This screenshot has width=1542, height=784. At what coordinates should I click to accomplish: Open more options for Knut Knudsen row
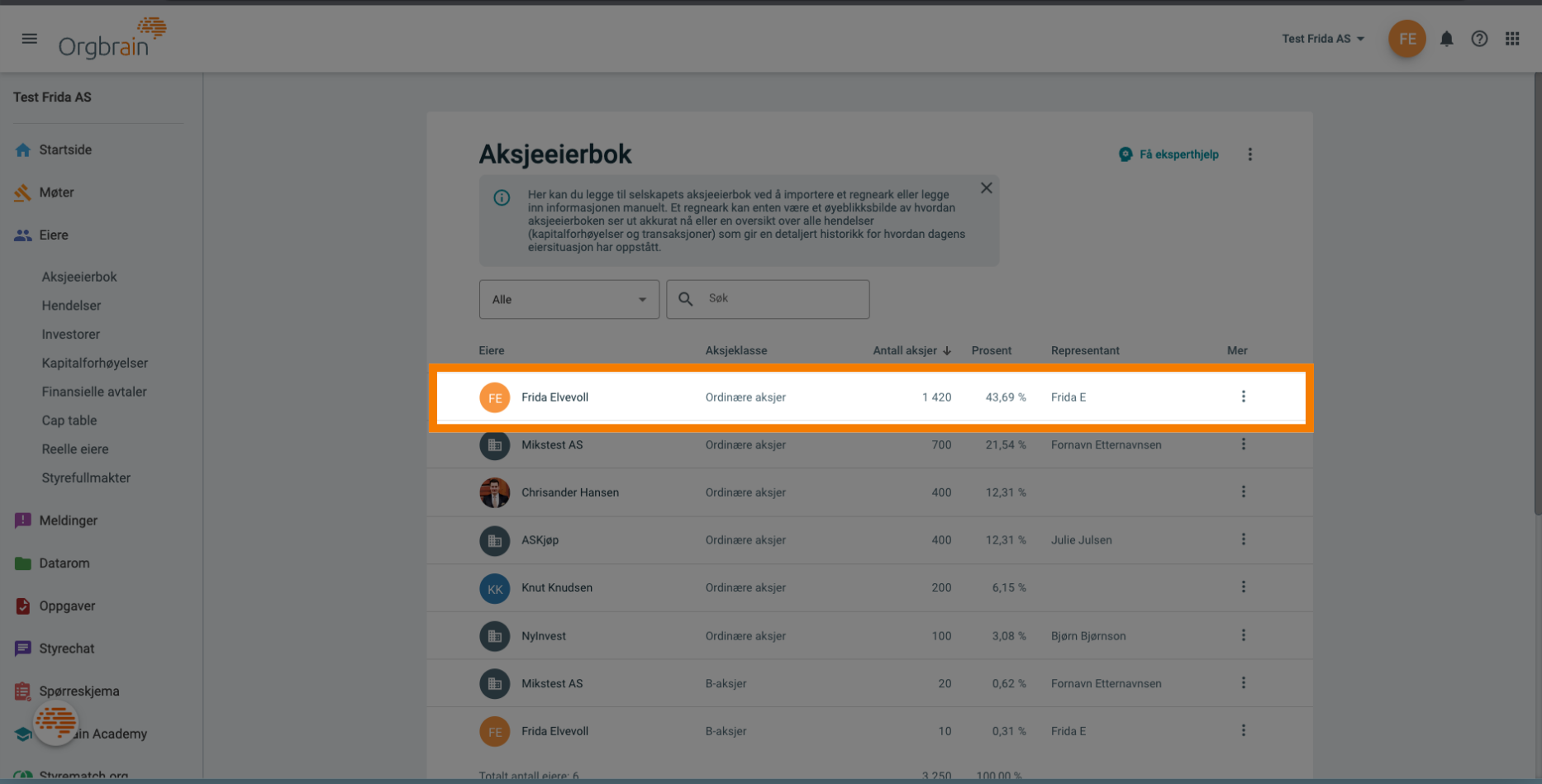point(1243,587)
